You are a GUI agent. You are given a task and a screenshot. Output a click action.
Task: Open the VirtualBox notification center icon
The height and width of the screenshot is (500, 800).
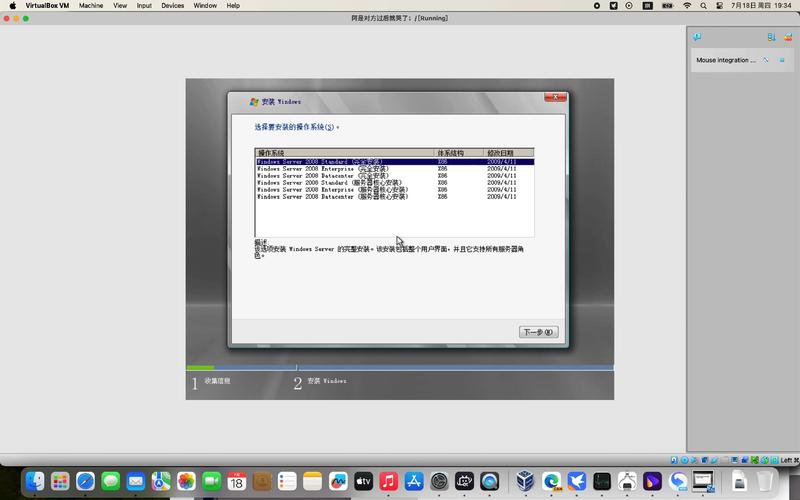(x=697, y=37)
